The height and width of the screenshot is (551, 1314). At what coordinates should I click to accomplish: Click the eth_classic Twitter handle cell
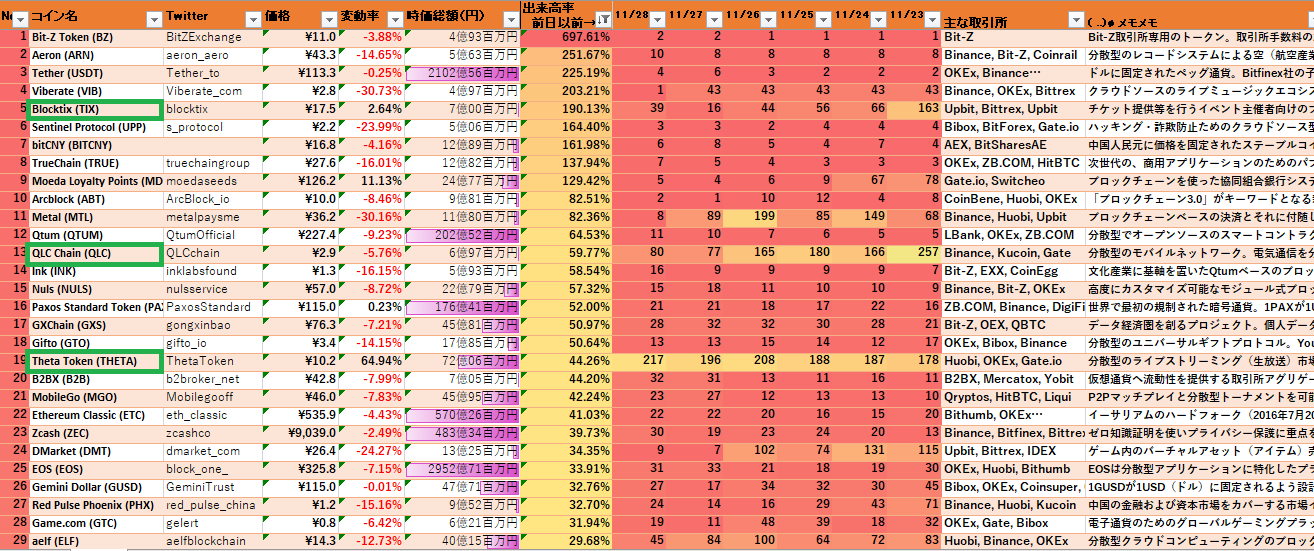click(213, 415)
